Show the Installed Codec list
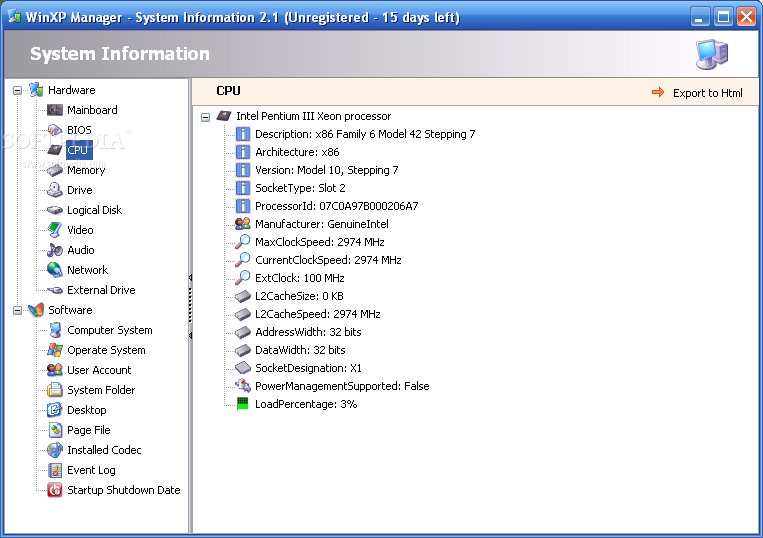This screenshot has height=538, width=763. pos(104,450)
